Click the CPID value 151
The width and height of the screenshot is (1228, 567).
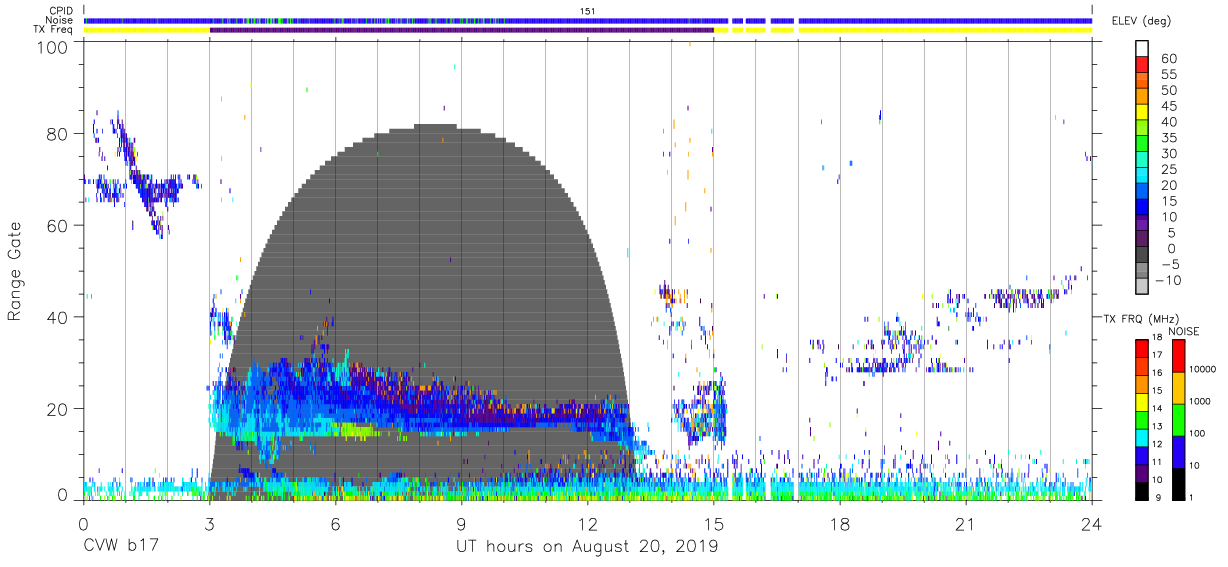click(588, 10)
